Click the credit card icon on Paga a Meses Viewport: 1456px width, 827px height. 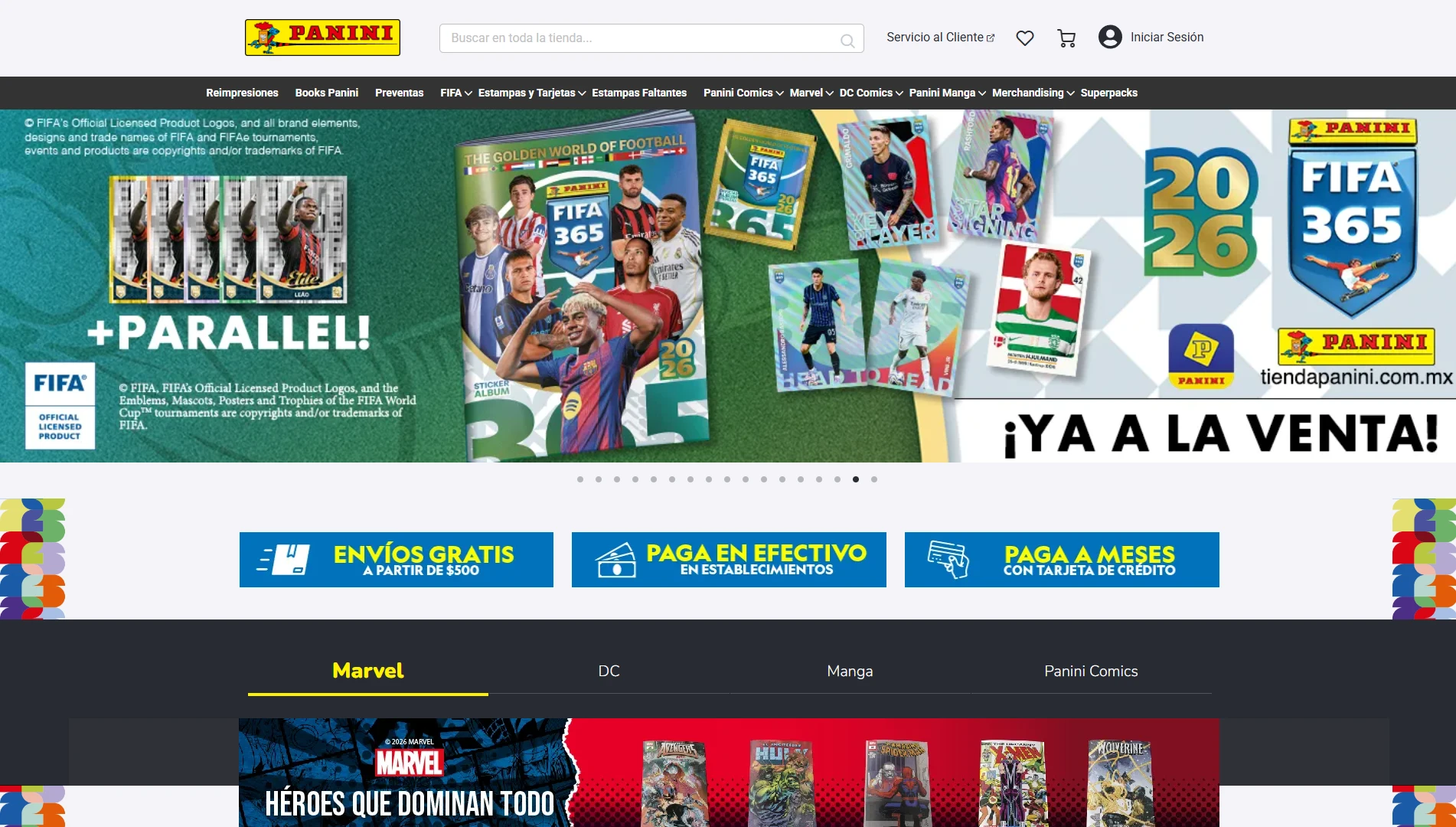click(948, 560)
